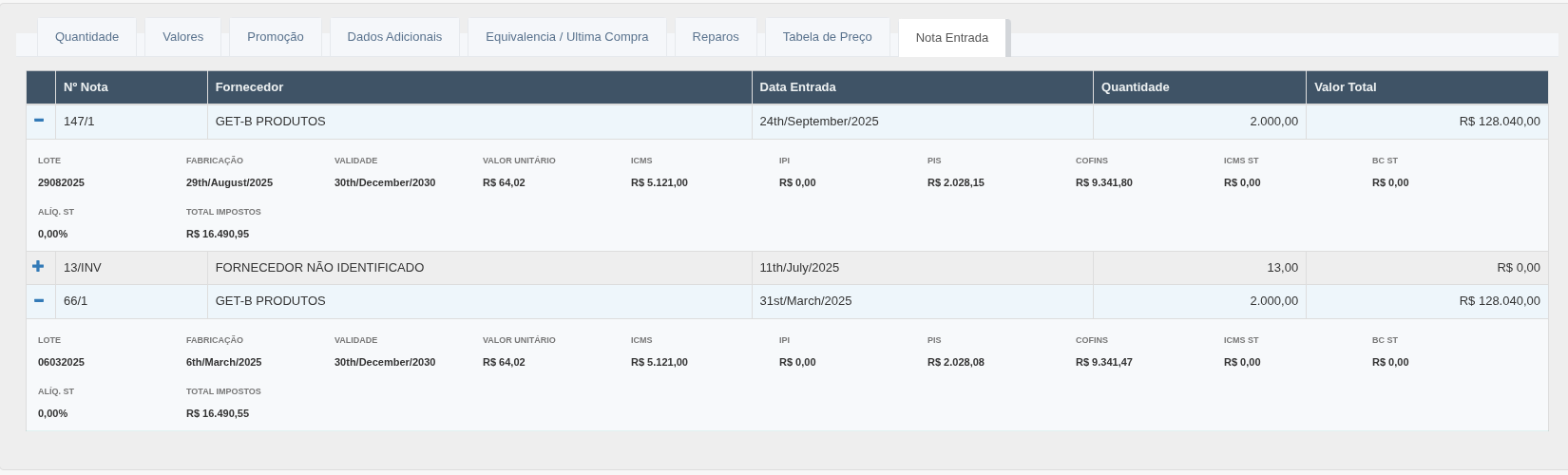1568x475 pixels.
Task: Switch to the Quantidade tab
Action: pos(86,37)
